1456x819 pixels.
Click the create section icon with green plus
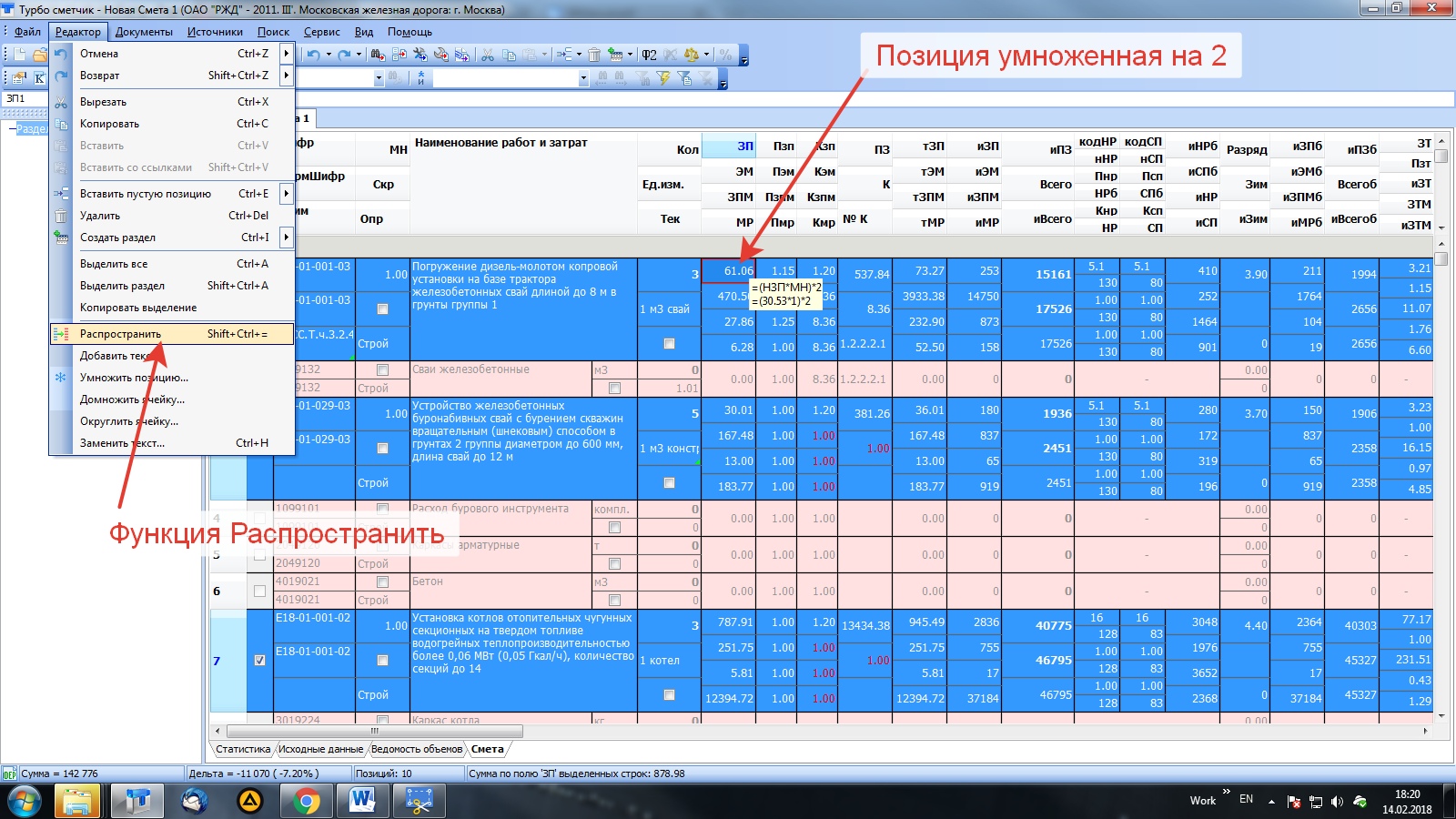click(616, 55)
